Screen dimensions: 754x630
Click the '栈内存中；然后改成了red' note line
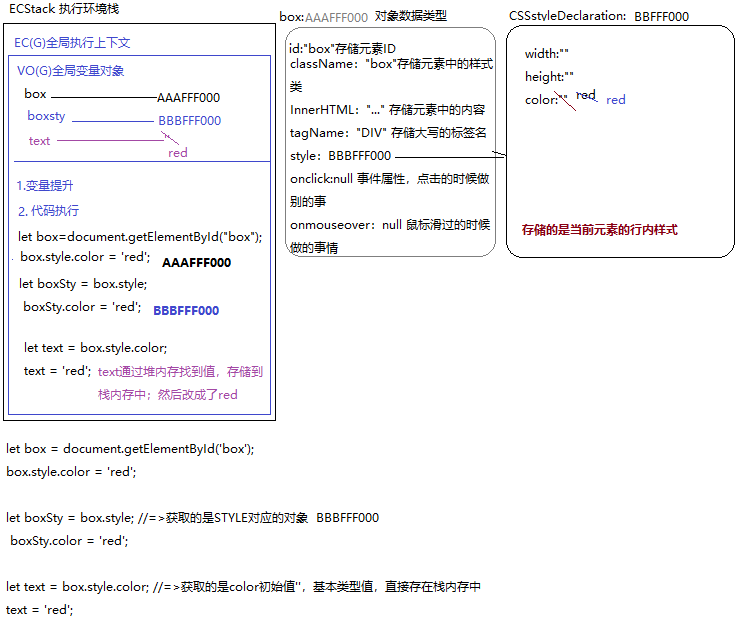point(168,395)
